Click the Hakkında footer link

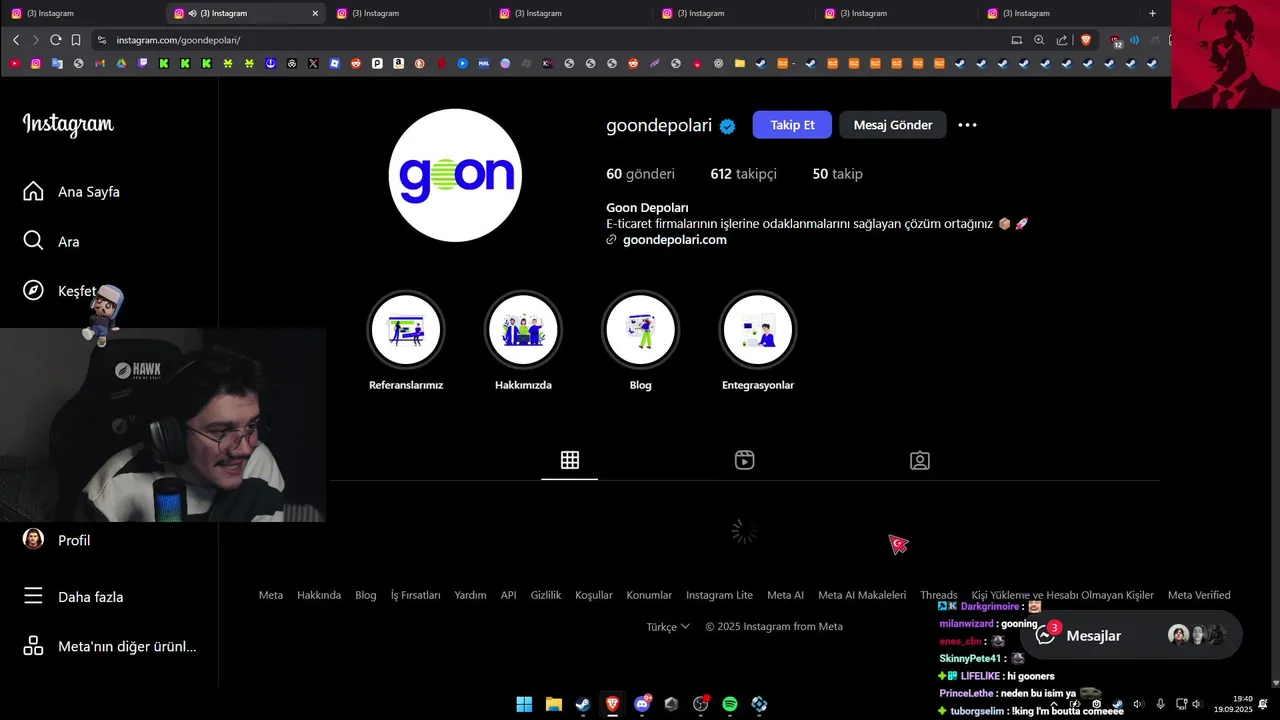319,595
